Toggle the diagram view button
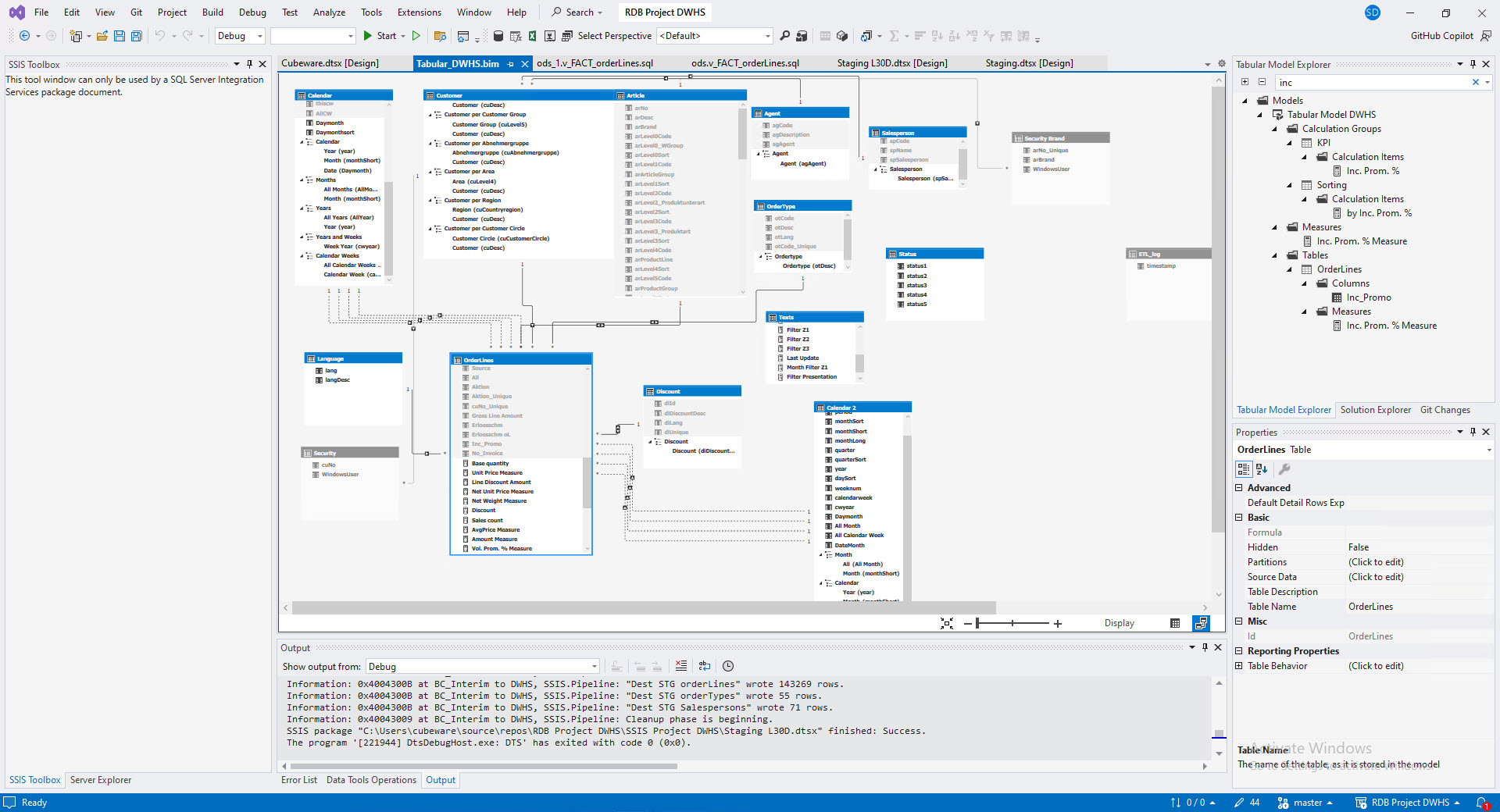The height and width of the screenshot is (812, 1500). coord(1201,623)
